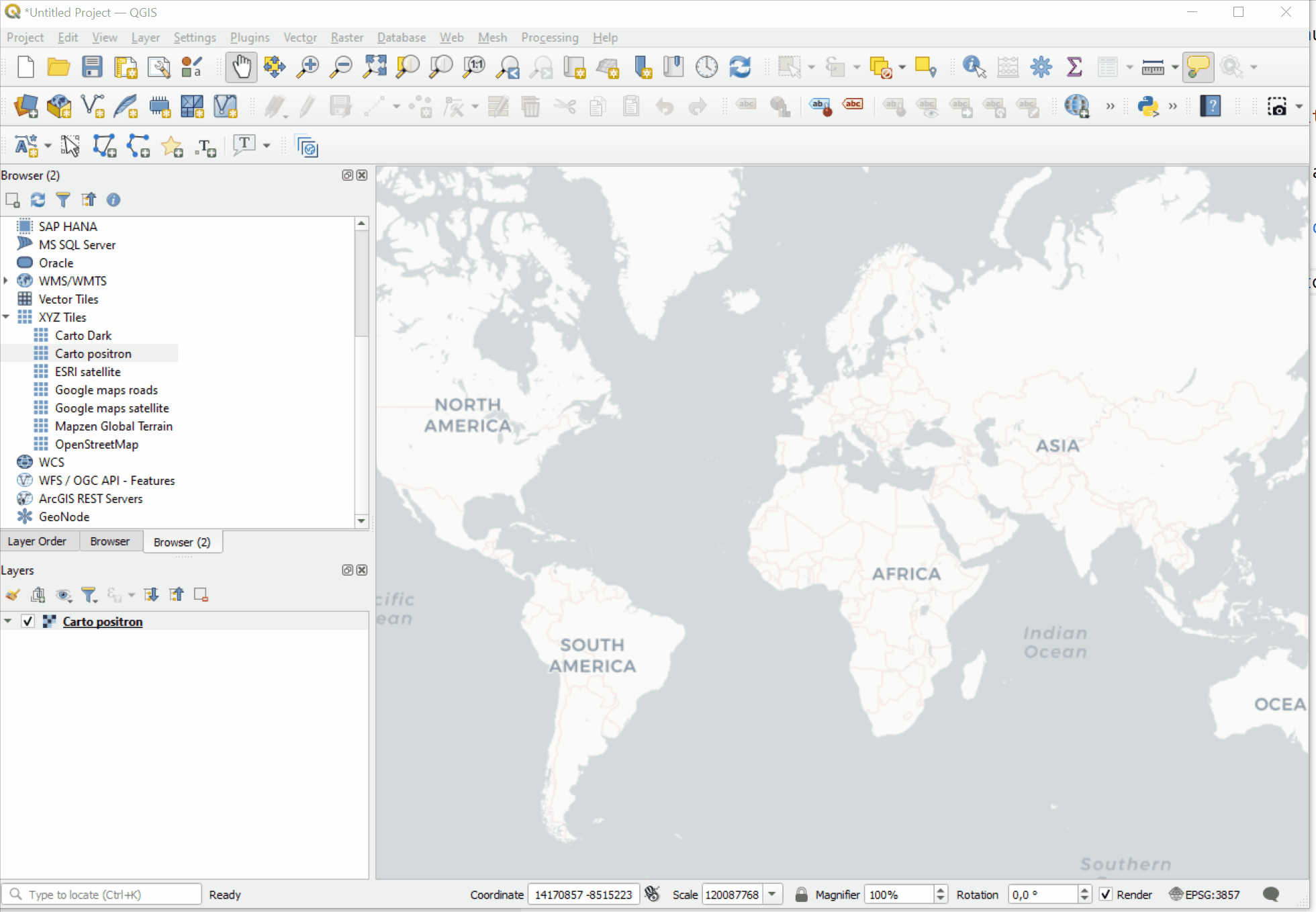Click Save Project floppy disk icon
Viewport: 1316px width, 912px height.
[x=92, y=66]
